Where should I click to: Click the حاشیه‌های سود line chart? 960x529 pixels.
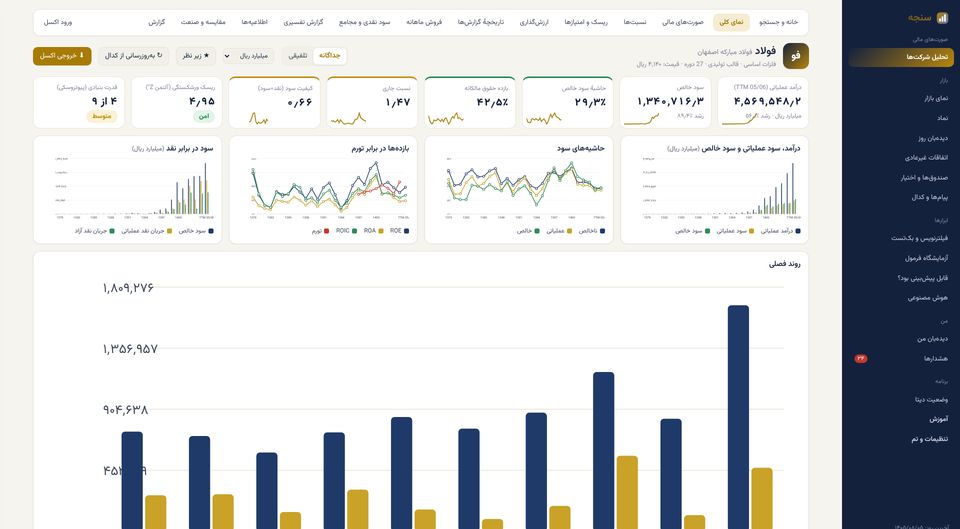pos(524,187)
